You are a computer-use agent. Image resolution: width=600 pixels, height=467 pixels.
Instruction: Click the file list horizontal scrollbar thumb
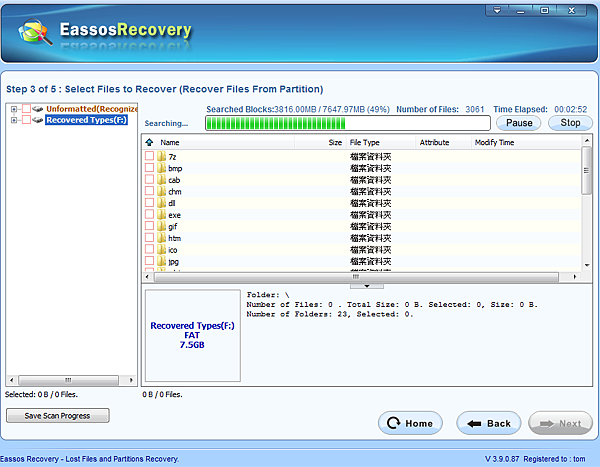coord(356,277)
